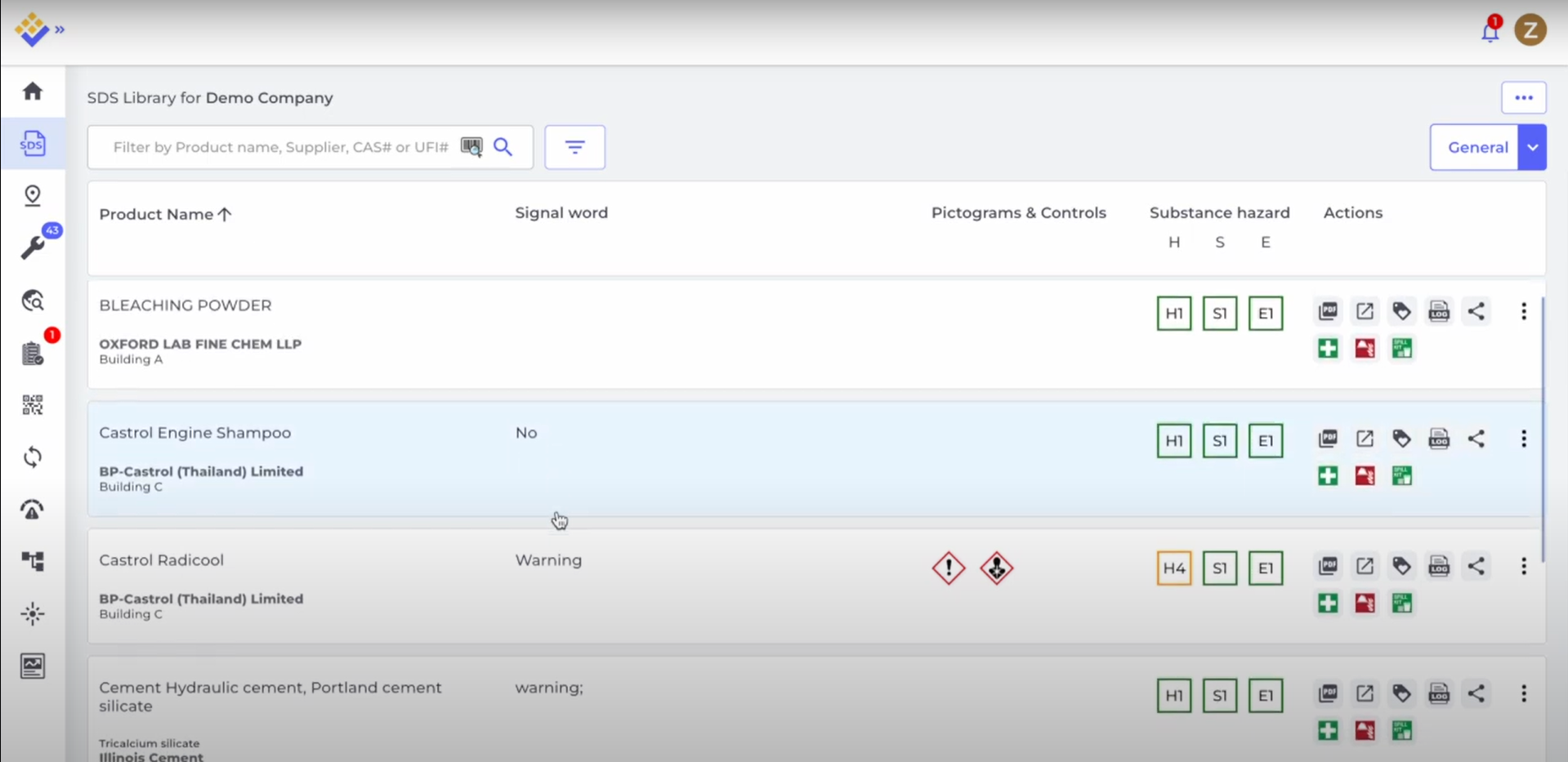Click the barcode scan icon in search box
Viewport: 1568px width, 762px height.
[471, 147]
